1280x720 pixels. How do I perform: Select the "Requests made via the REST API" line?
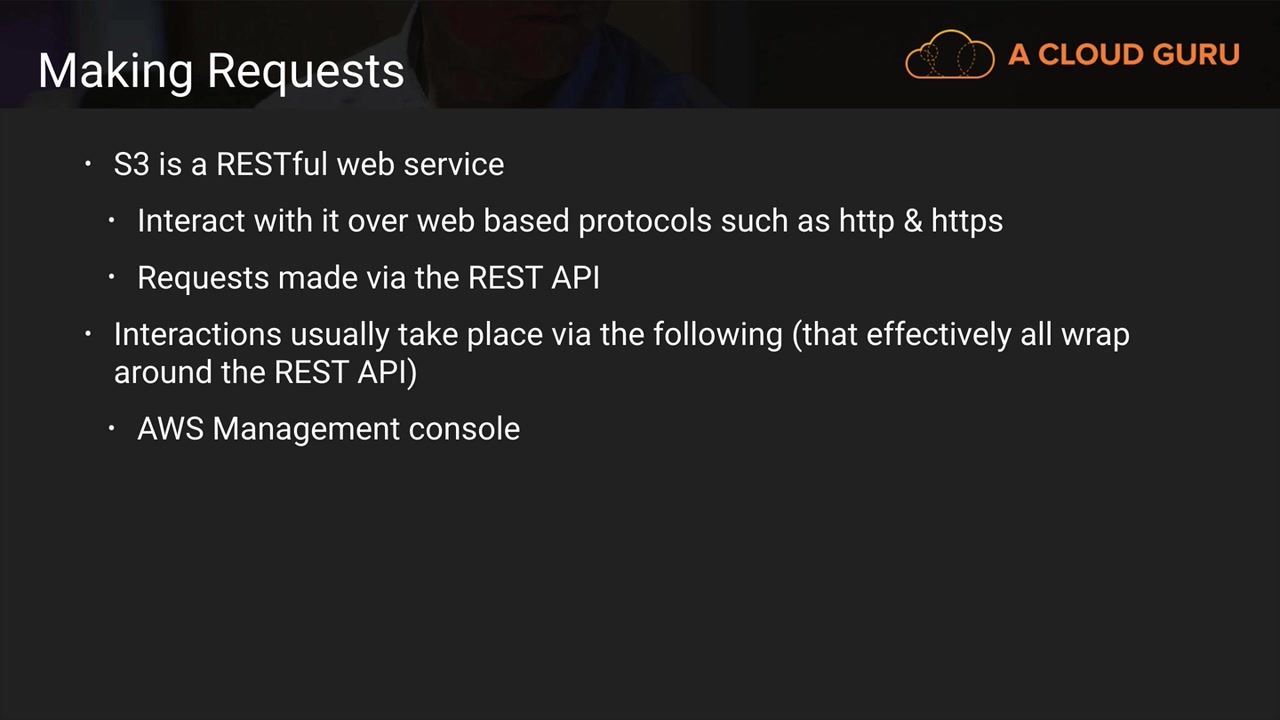point(368,278)
